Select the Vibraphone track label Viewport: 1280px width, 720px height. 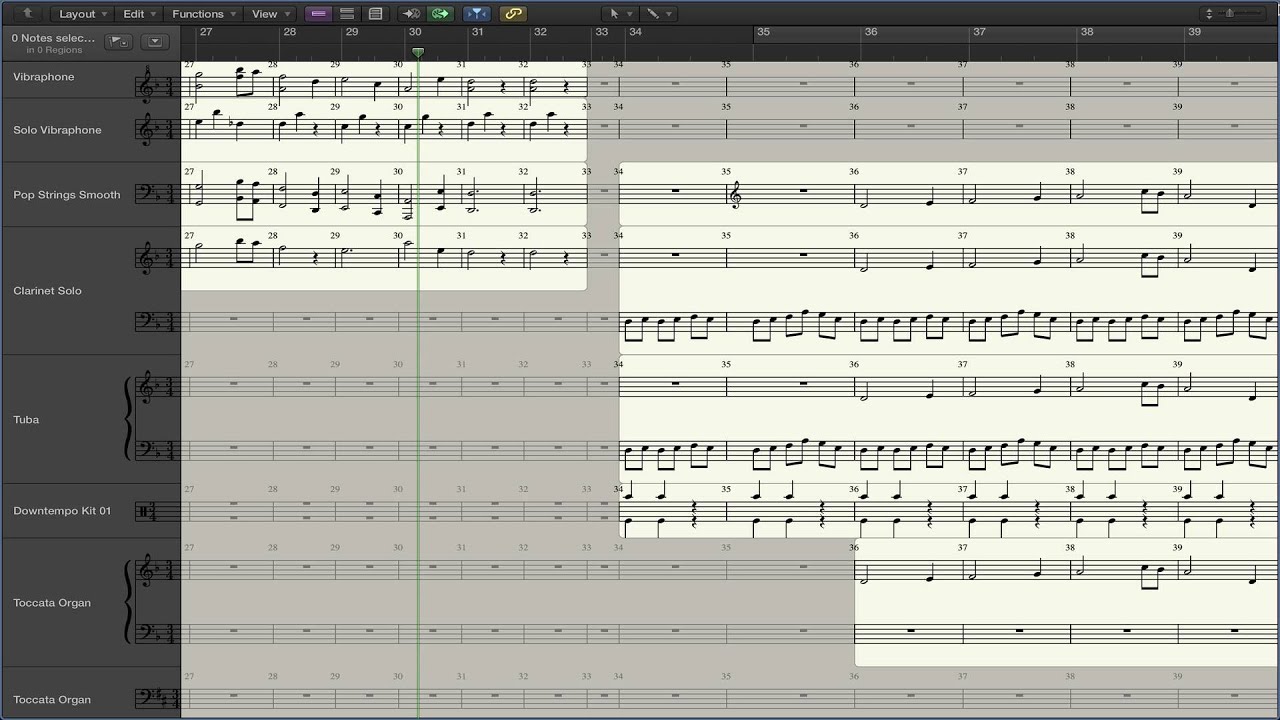44,77
